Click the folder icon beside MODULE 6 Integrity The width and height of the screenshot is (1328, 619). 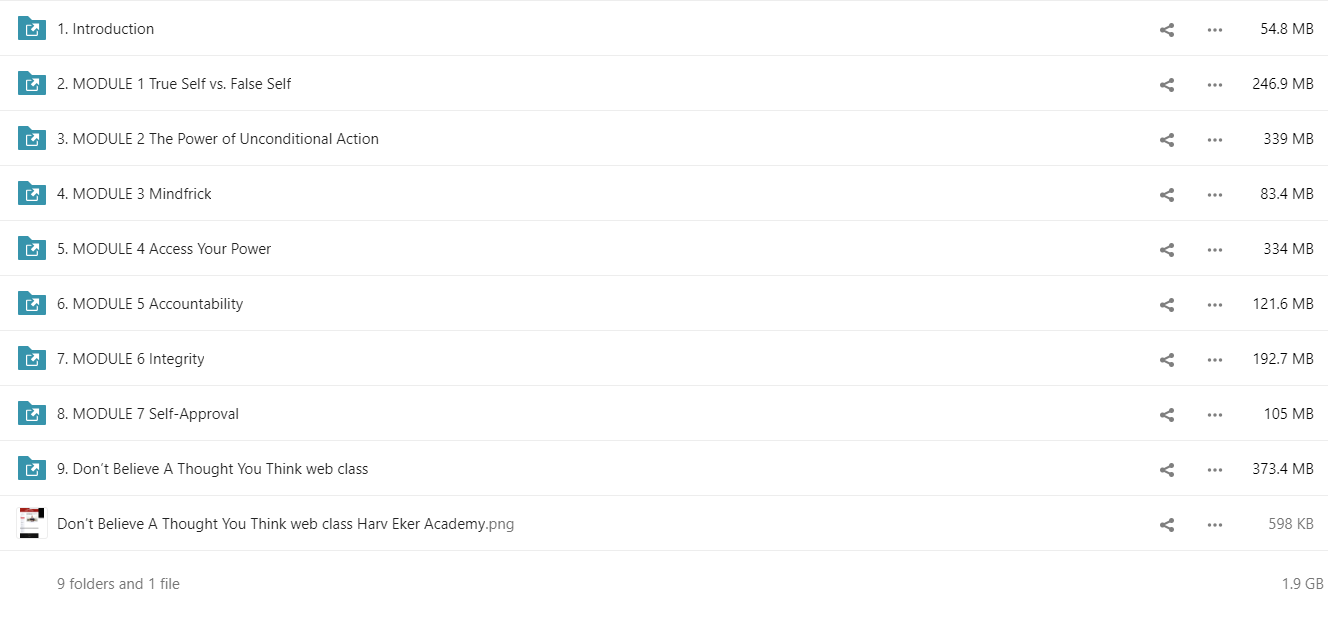click(32, 358)
